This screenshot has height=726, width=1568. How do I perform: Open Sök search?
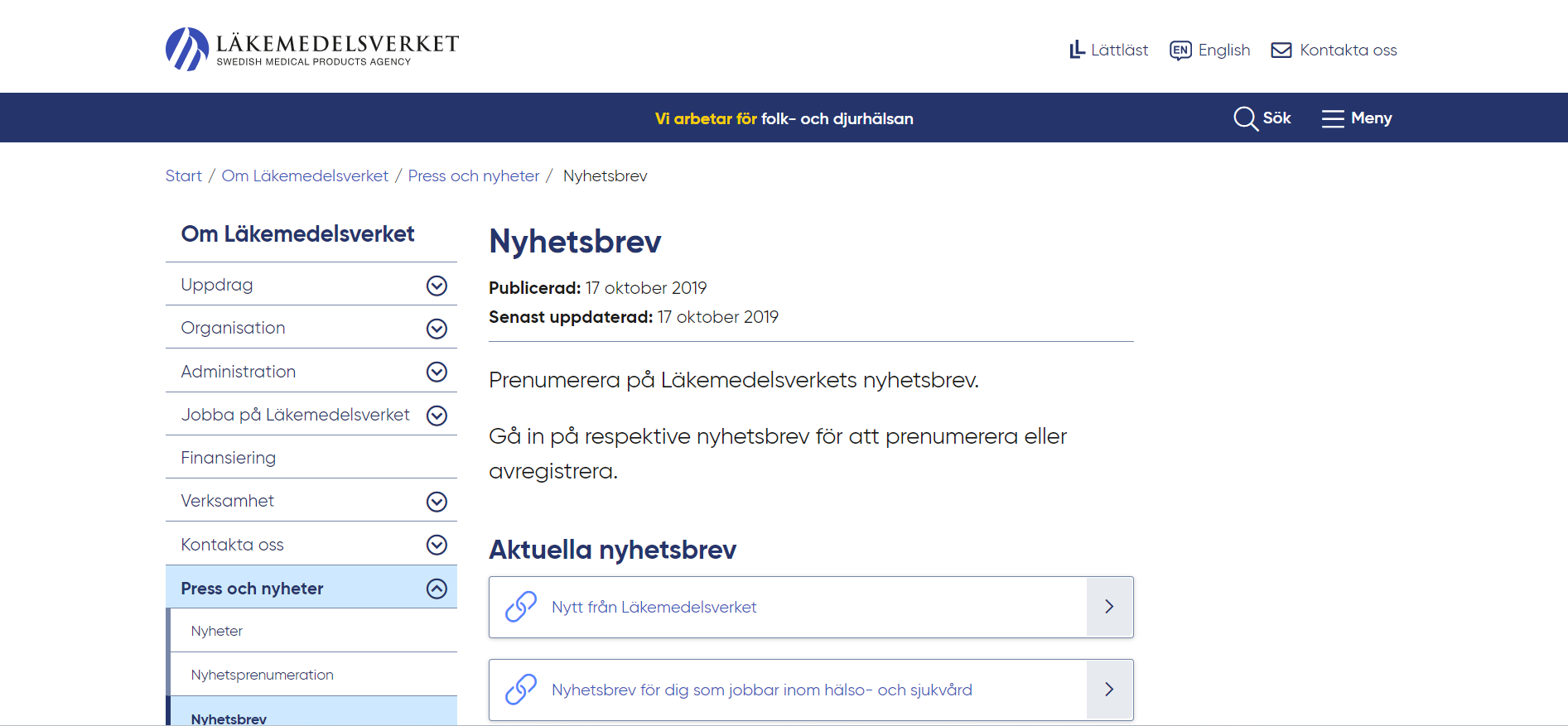click(1276, 118)
